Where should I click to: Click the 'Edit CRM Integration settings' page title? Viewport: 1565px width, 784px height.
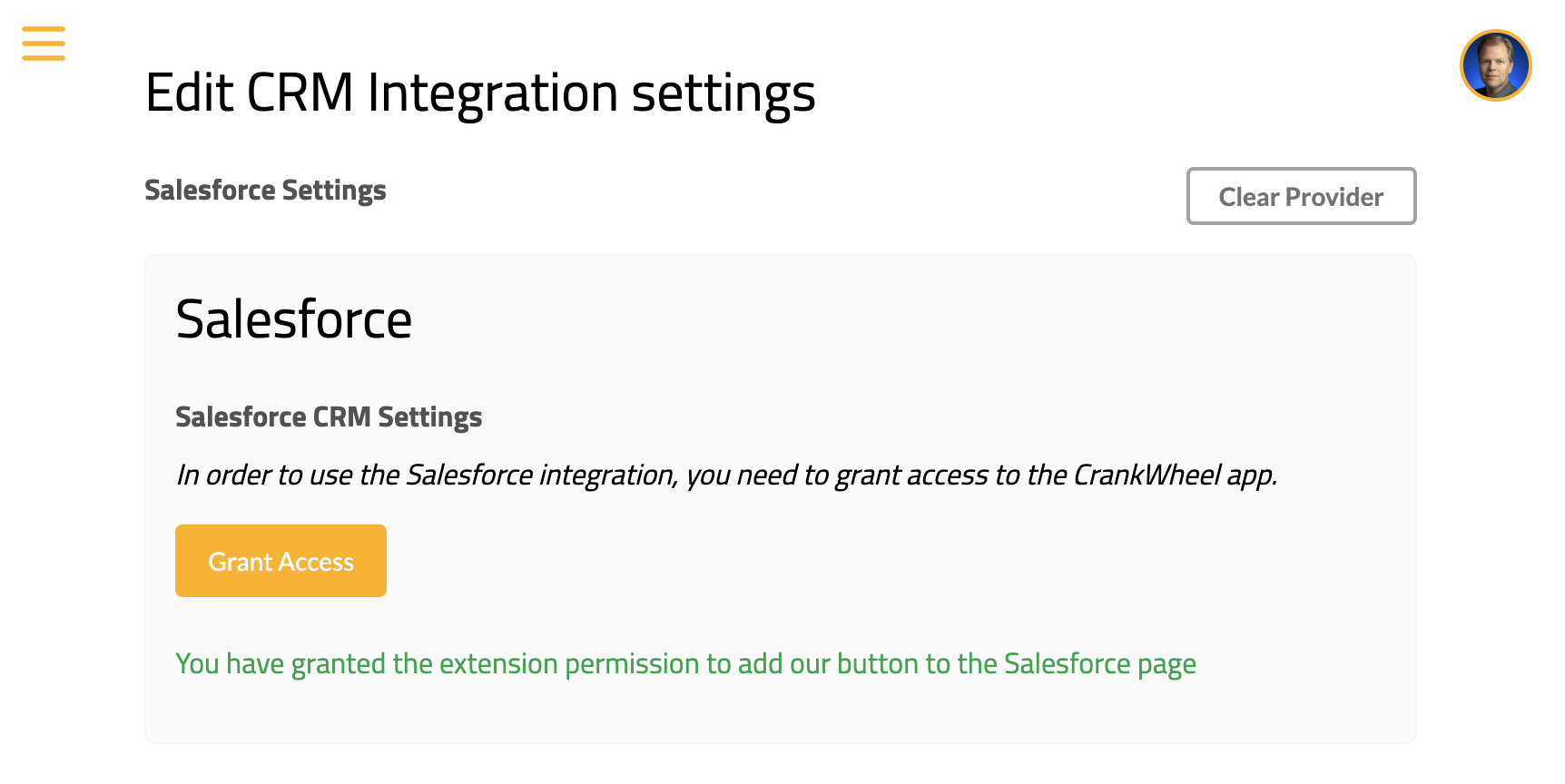pyautogui.click(x=480, y=93)
